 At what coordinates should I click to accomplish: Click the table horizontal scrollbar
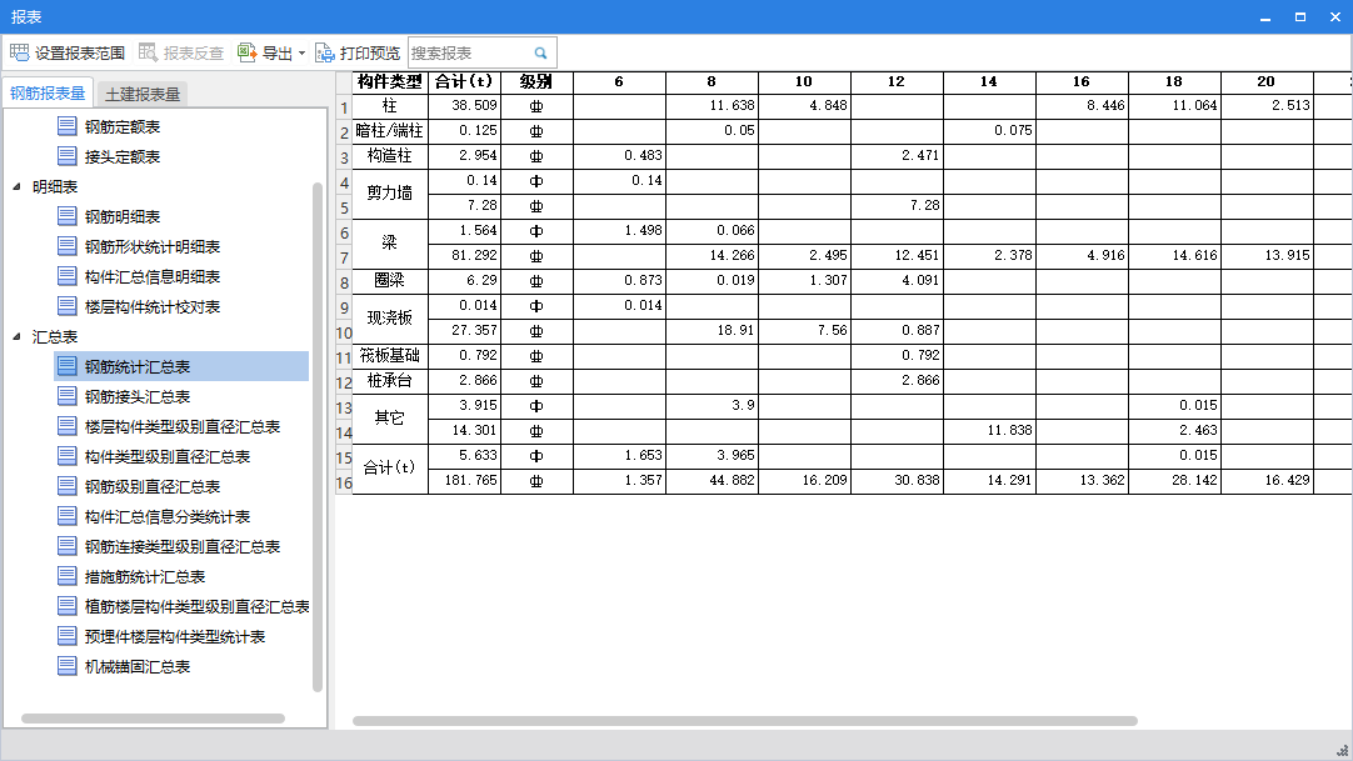[x=745, y=721]
